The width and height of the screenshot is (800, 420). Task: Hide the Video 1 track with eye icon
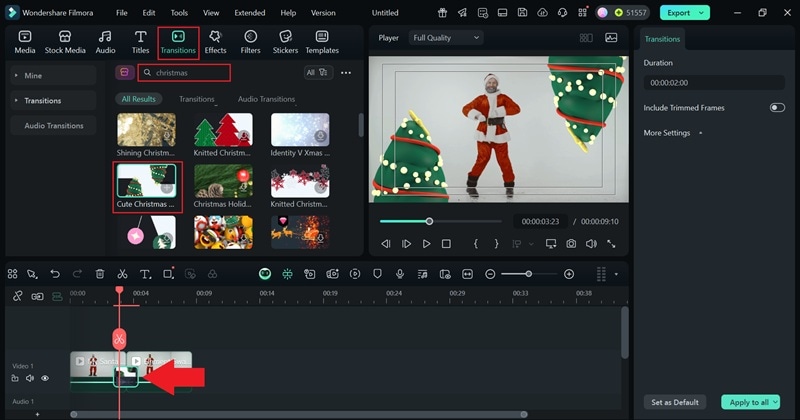[45, 378]
